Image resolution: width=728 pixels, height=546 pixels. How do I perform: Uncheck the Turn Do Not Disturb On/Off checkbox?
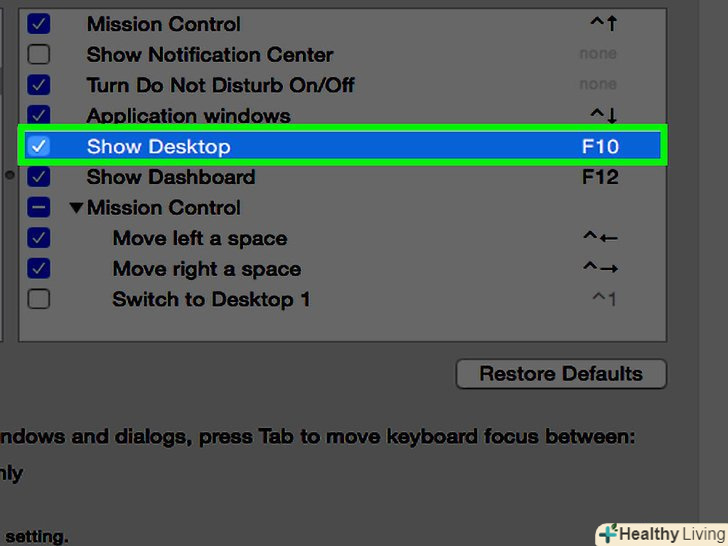39,85
